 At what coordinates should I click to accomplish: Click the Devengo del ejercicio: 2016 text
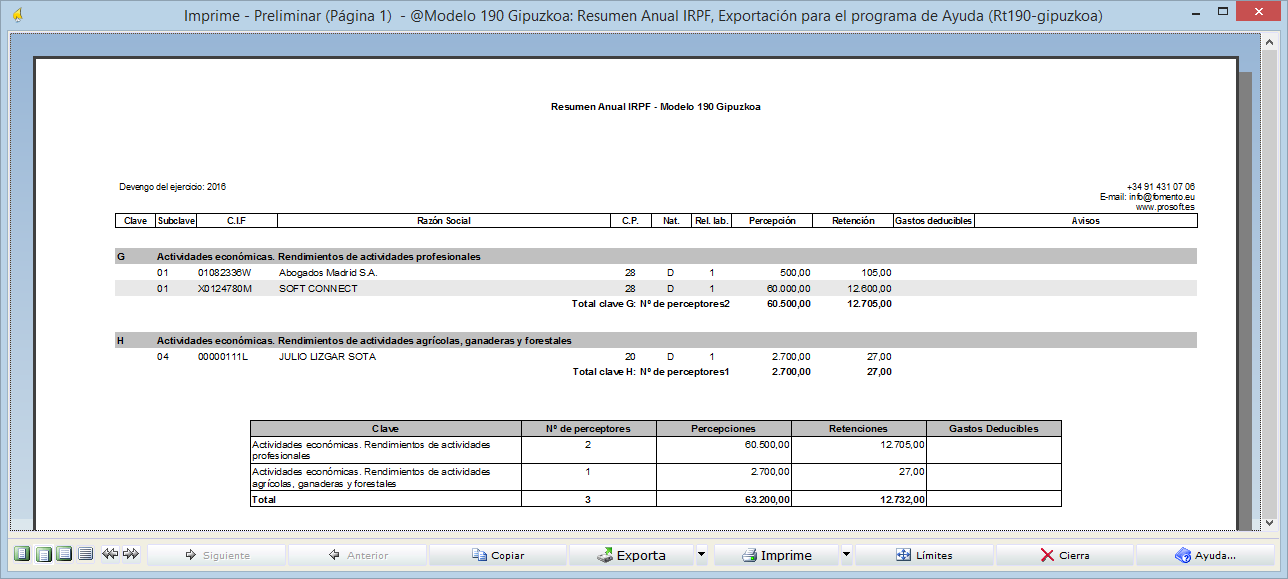[172, 187]
